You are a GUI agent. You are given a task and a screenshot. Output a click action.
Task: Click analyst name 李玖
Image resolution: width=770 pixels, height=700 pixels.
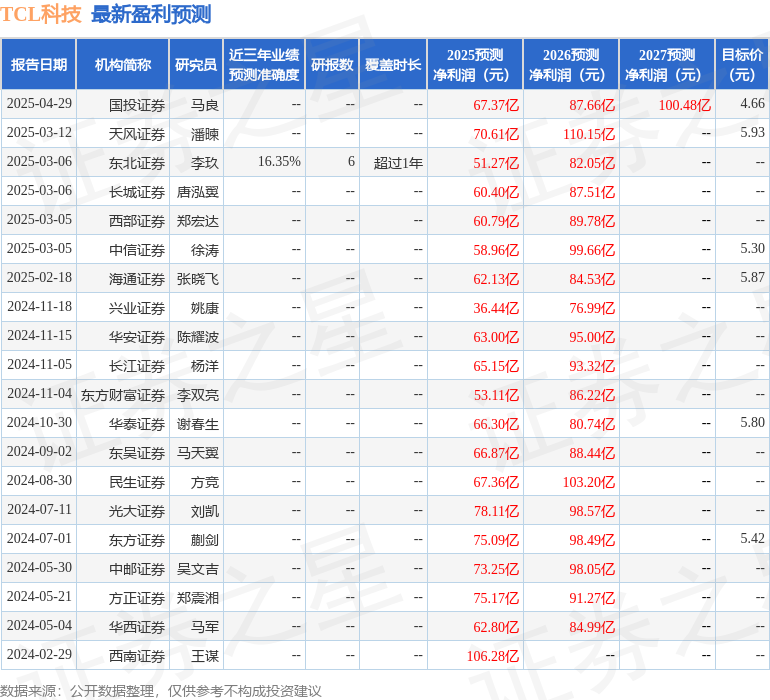205,163
